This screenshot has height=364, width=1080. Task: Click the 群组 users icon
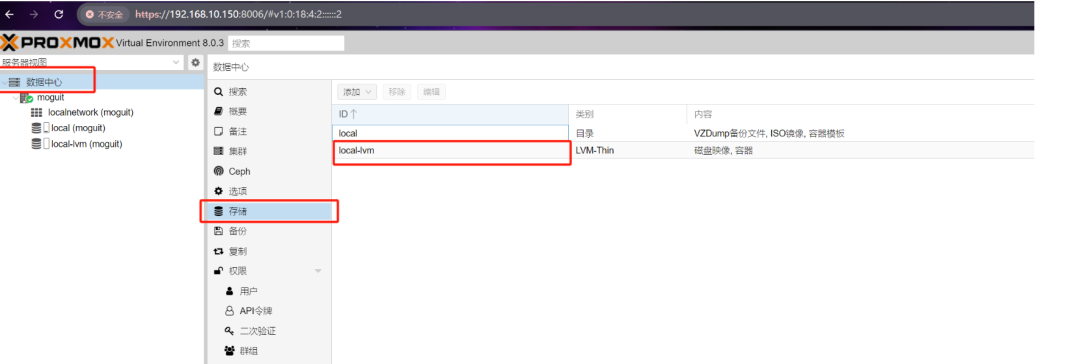tap(229, 351)
